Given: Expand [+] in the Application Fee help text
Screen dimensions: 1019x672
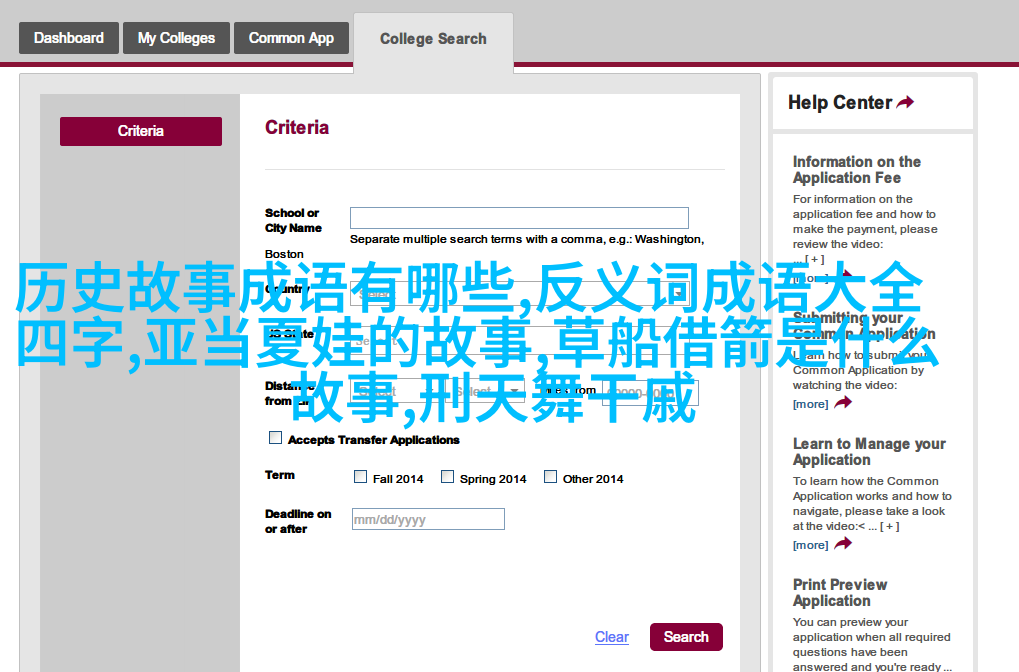Looking at the screenshot, I should pyautogui.click(x=812, y=259).
